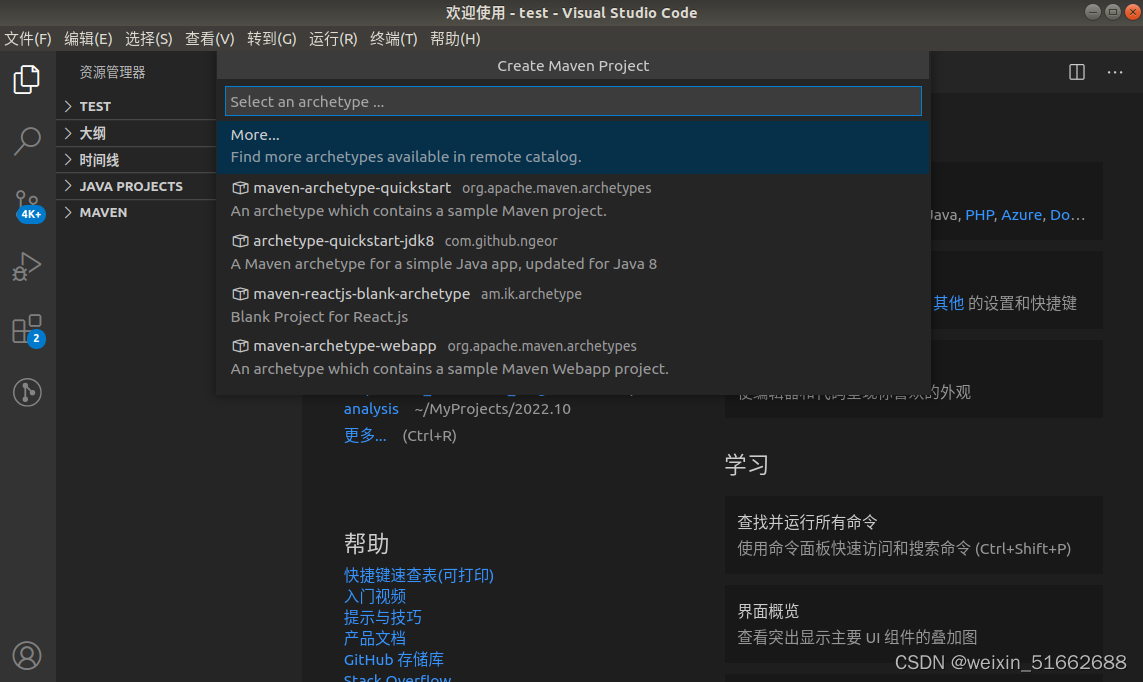This screenshot has height=682, width=1143.
Task: Open the 运行(R) menu
Action: pyautogui.click(x=332, y=39)
